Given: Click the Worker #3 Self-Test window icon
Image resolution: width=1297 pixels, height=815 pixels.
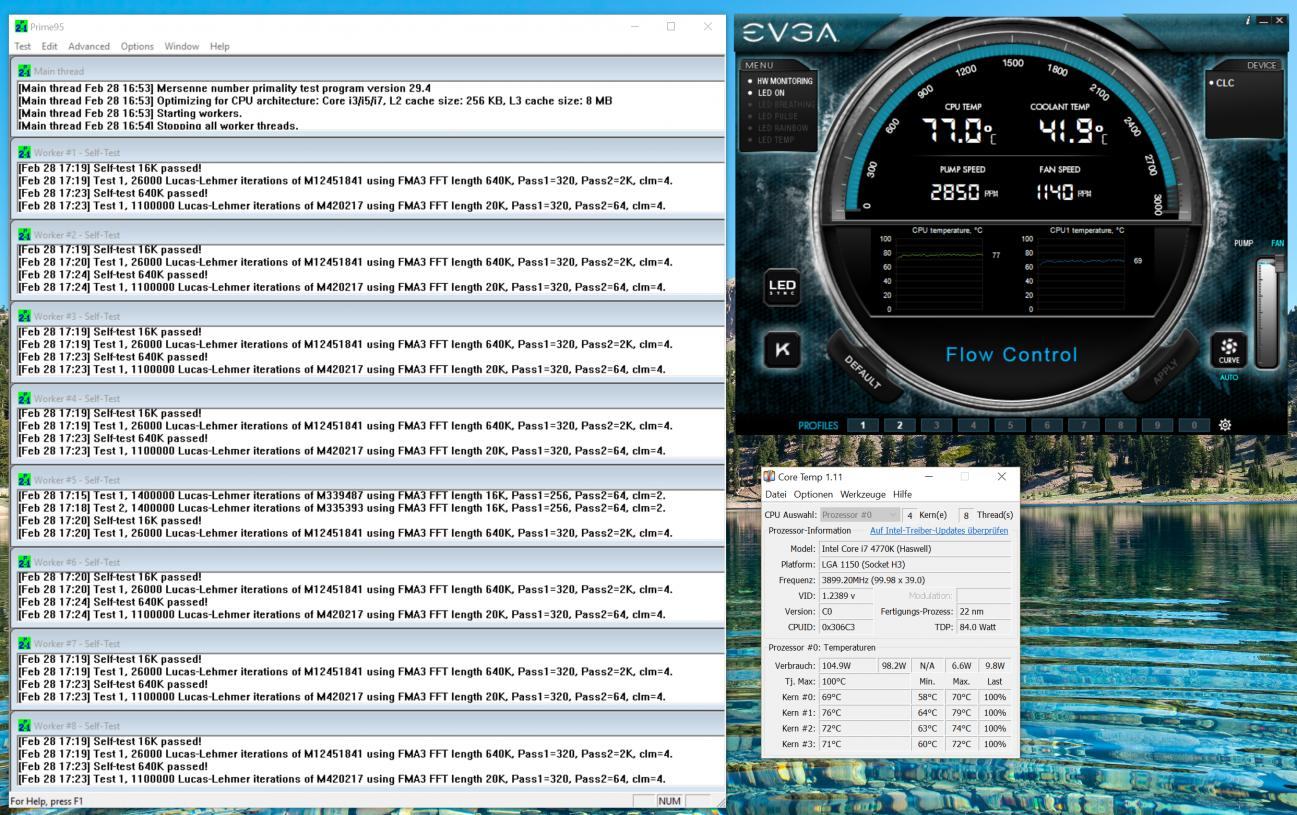Looking at the screenshot, I should (25, 316).
